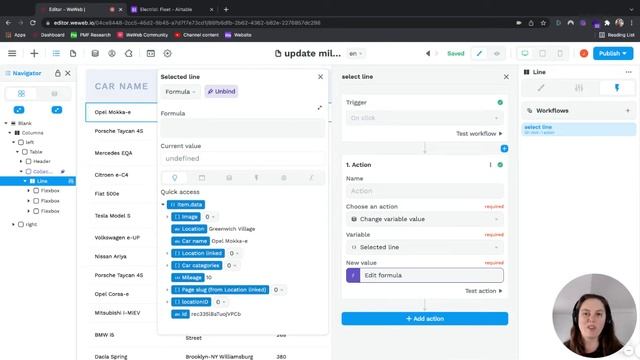Open the Line panel three-dots menu
Viewport: 640px width, 360px height.
pos(628,72)
